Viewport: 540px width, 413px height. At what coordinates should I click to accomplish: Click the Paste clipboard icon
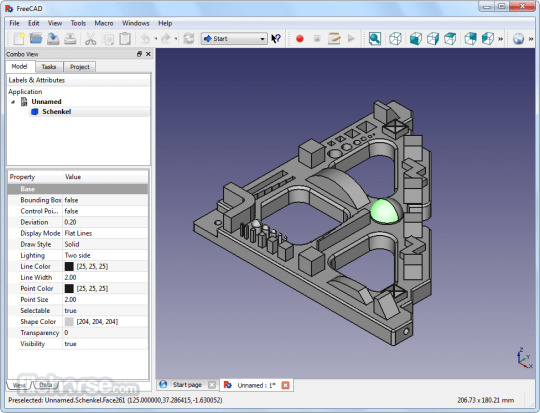click(125, 38)
